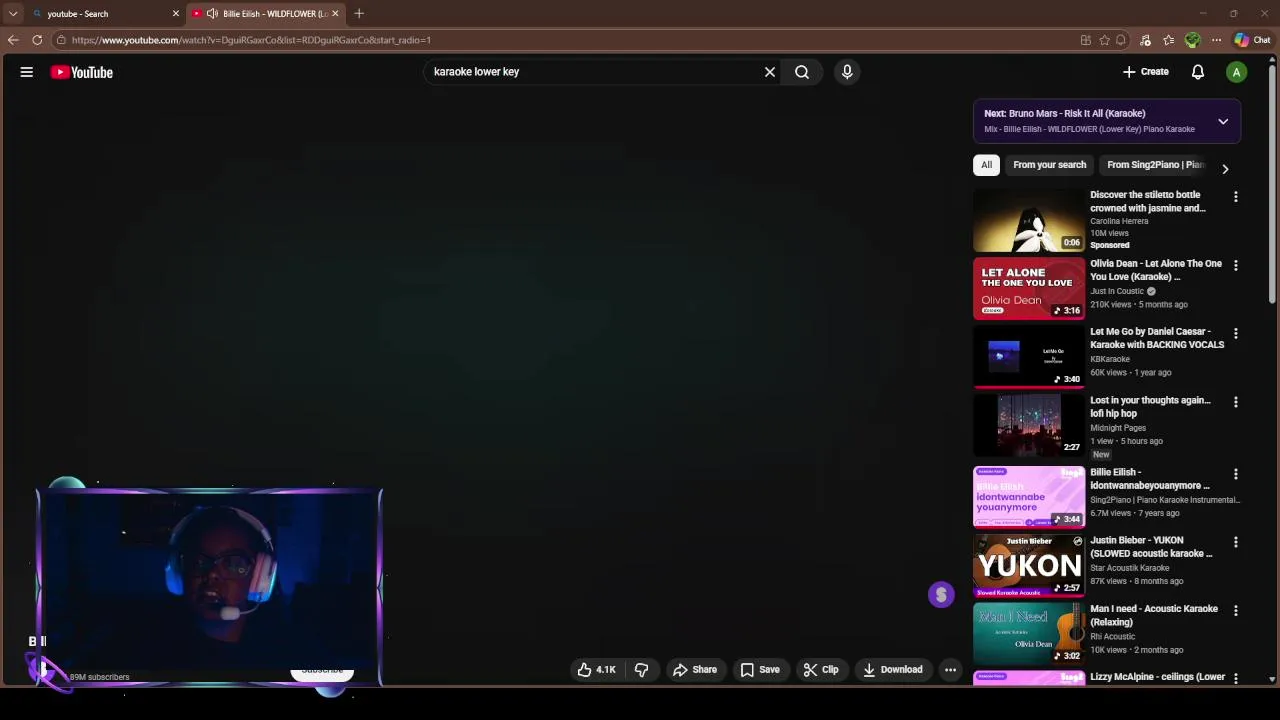
Task: Open a new browser tab
Action: coord(359,14)
